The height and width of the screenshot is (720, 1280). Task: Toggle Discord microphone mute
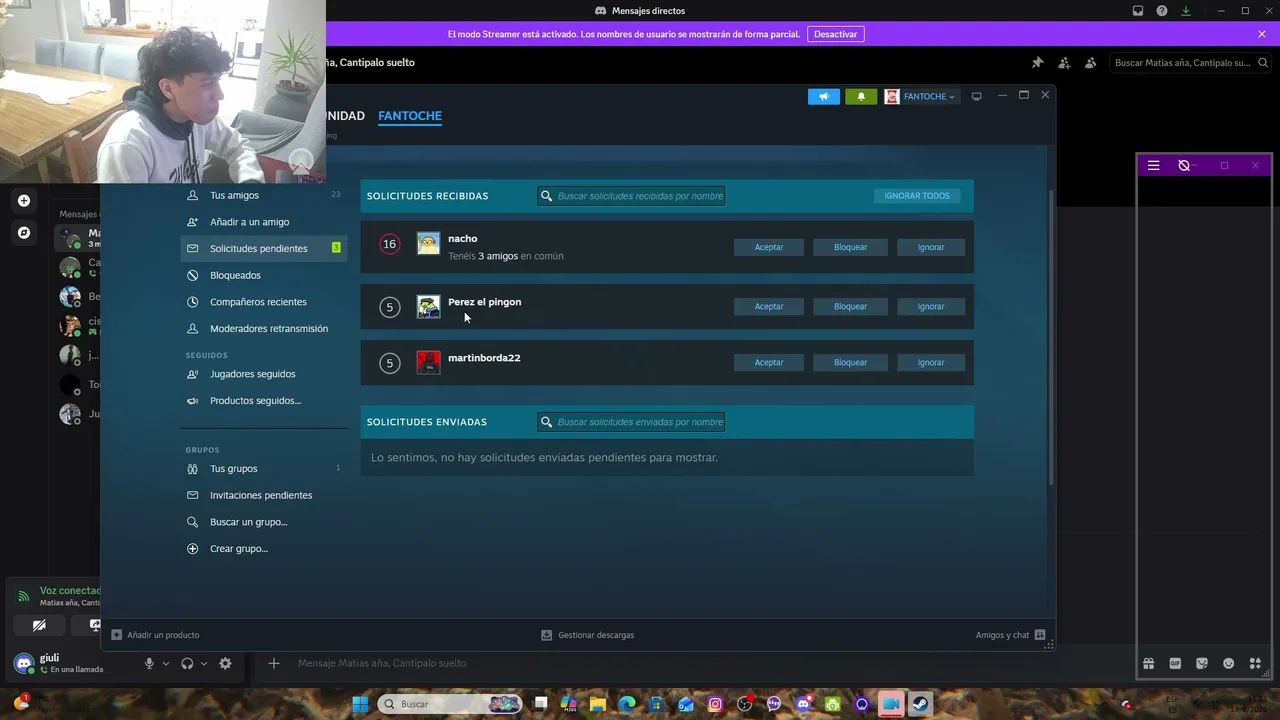pos(149,664)
